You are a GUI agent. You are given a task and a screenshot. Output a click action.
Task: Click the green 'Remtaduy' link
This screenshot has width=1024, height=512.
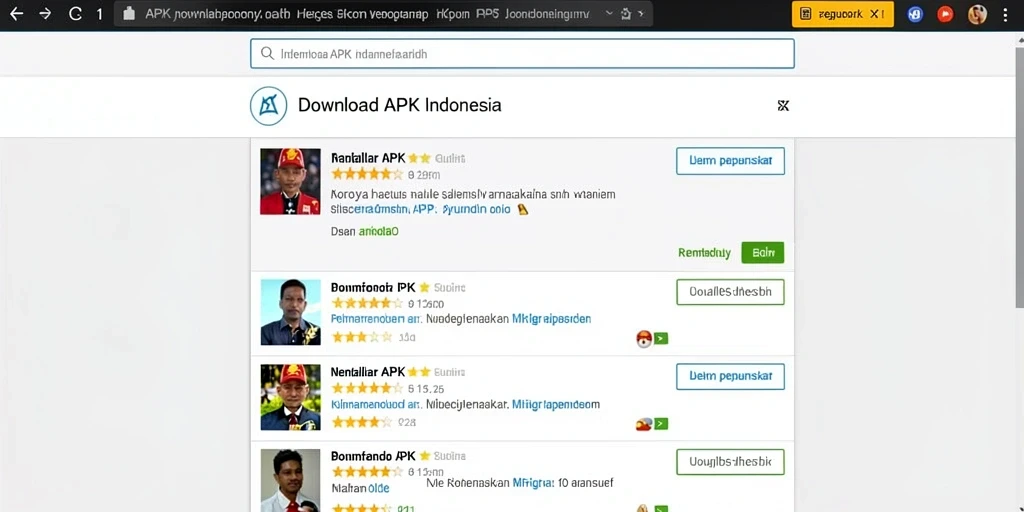pyautogui.click(x=704, y=253)
